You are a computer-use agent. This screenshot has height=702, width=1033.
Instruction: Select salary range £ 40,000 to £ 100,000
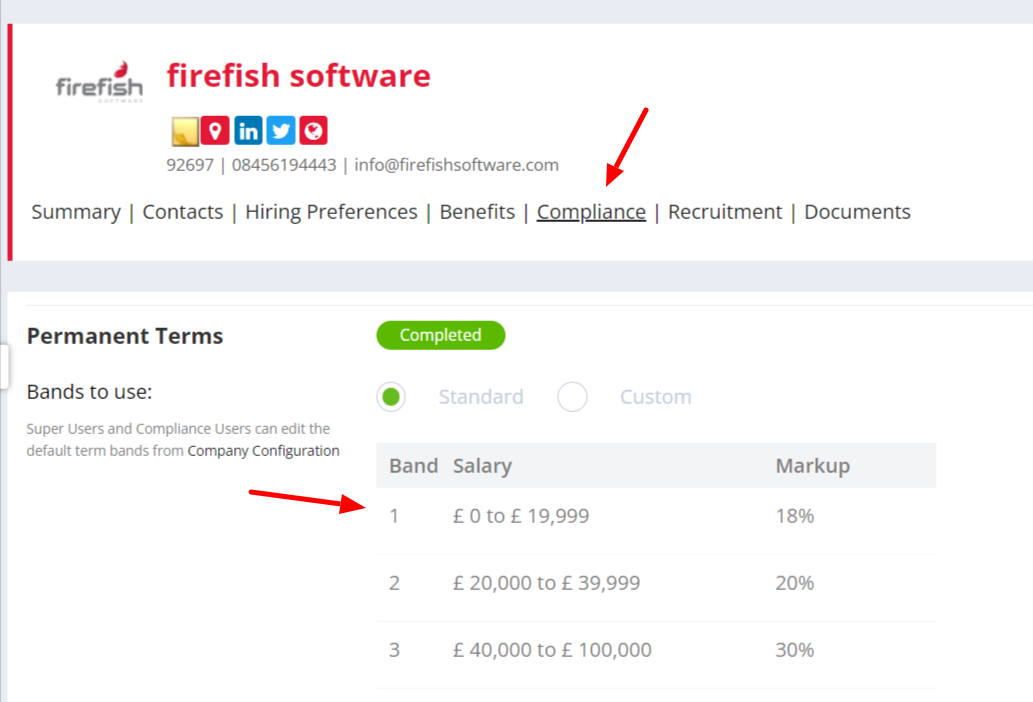(552, 650)
